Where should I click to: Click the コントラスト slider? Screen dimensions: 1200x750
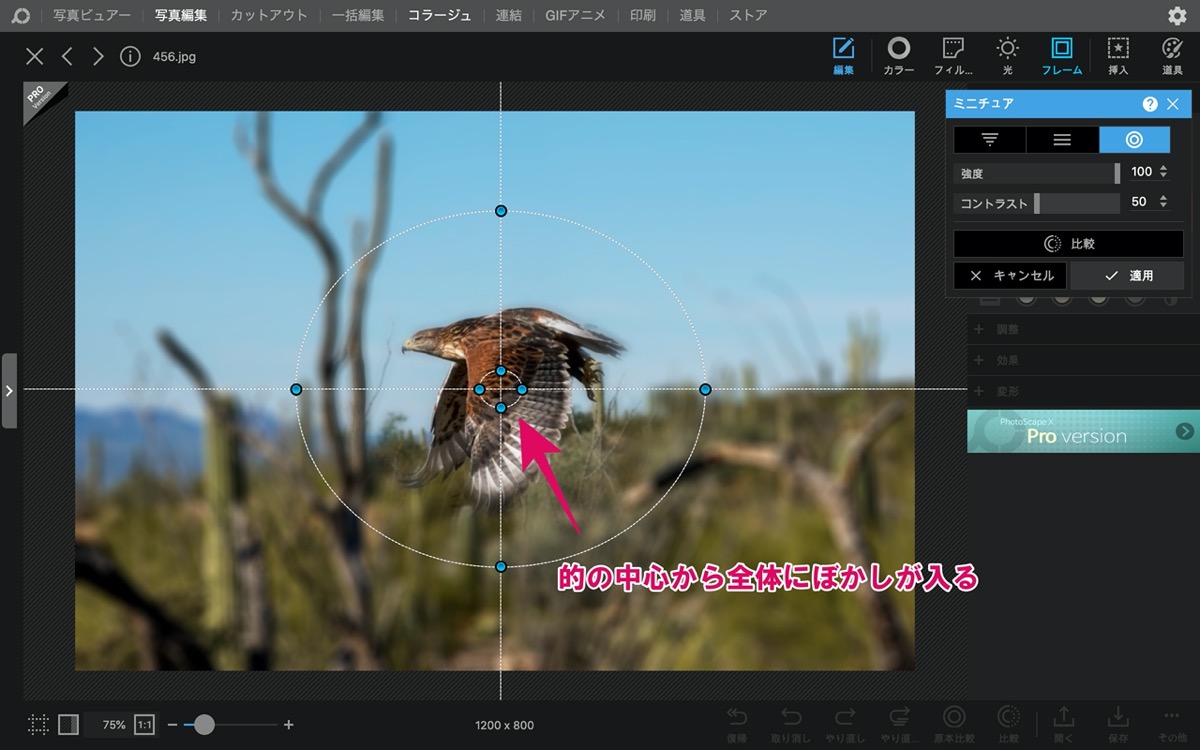coord(1037,203)
